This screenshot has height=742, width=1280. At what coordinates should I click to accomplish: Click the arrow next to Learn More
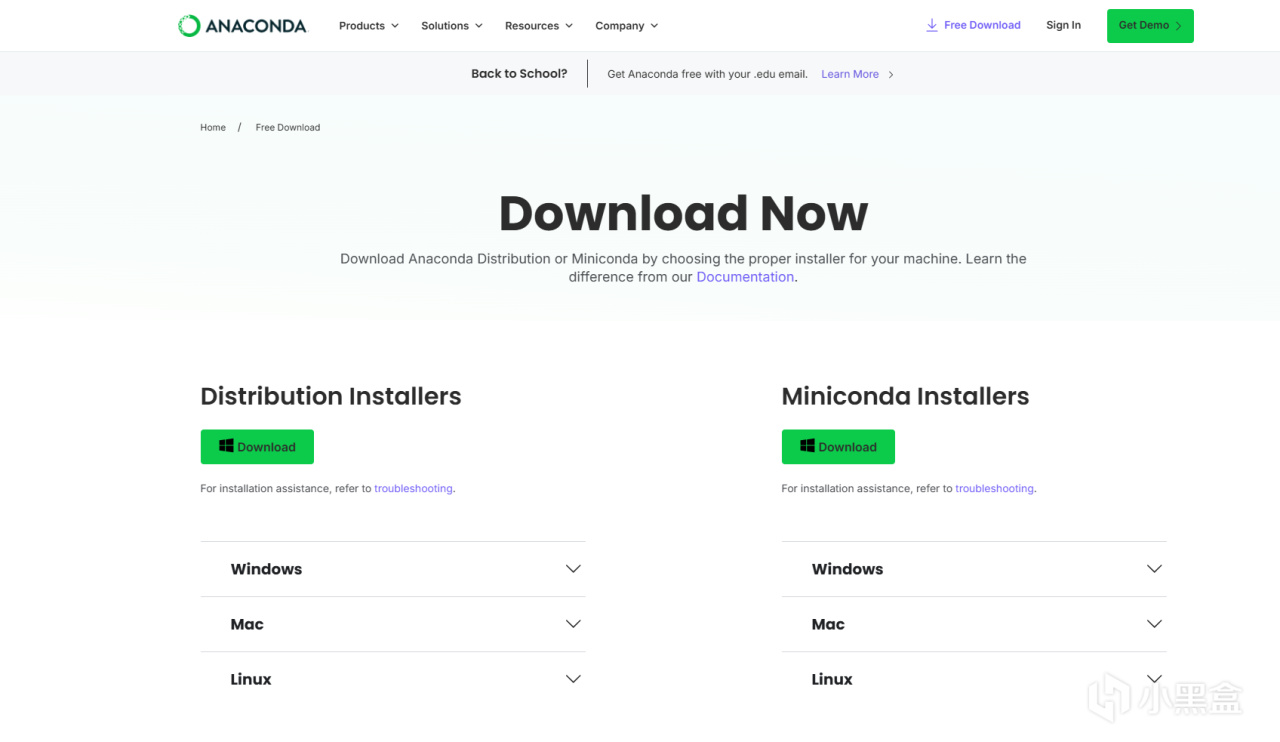(x=891, y=75)
